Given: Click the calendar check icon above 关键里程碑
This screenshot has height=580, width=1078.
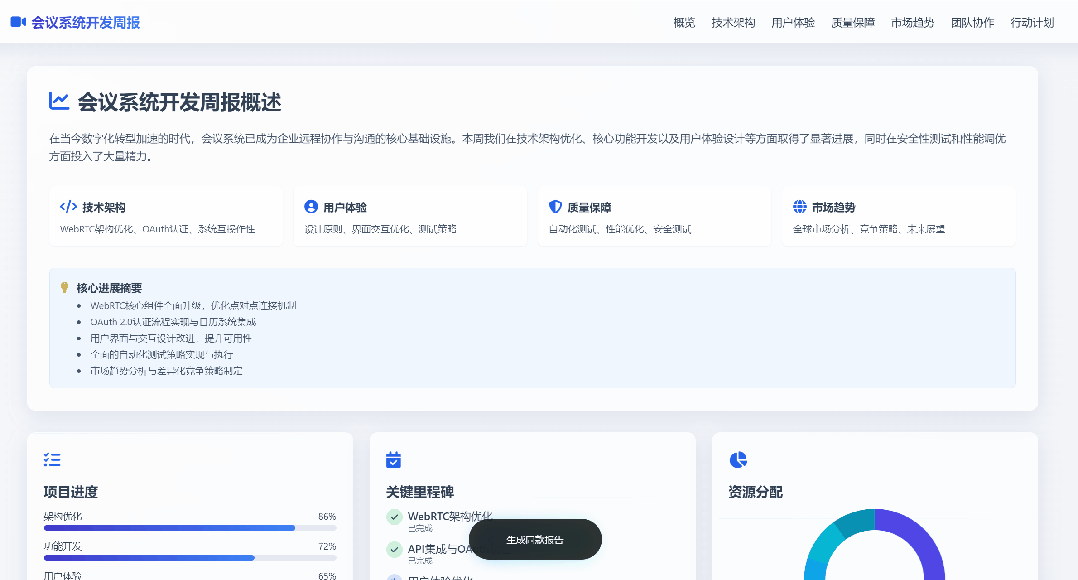Looking at the screenshot, I should pos(393,460).
